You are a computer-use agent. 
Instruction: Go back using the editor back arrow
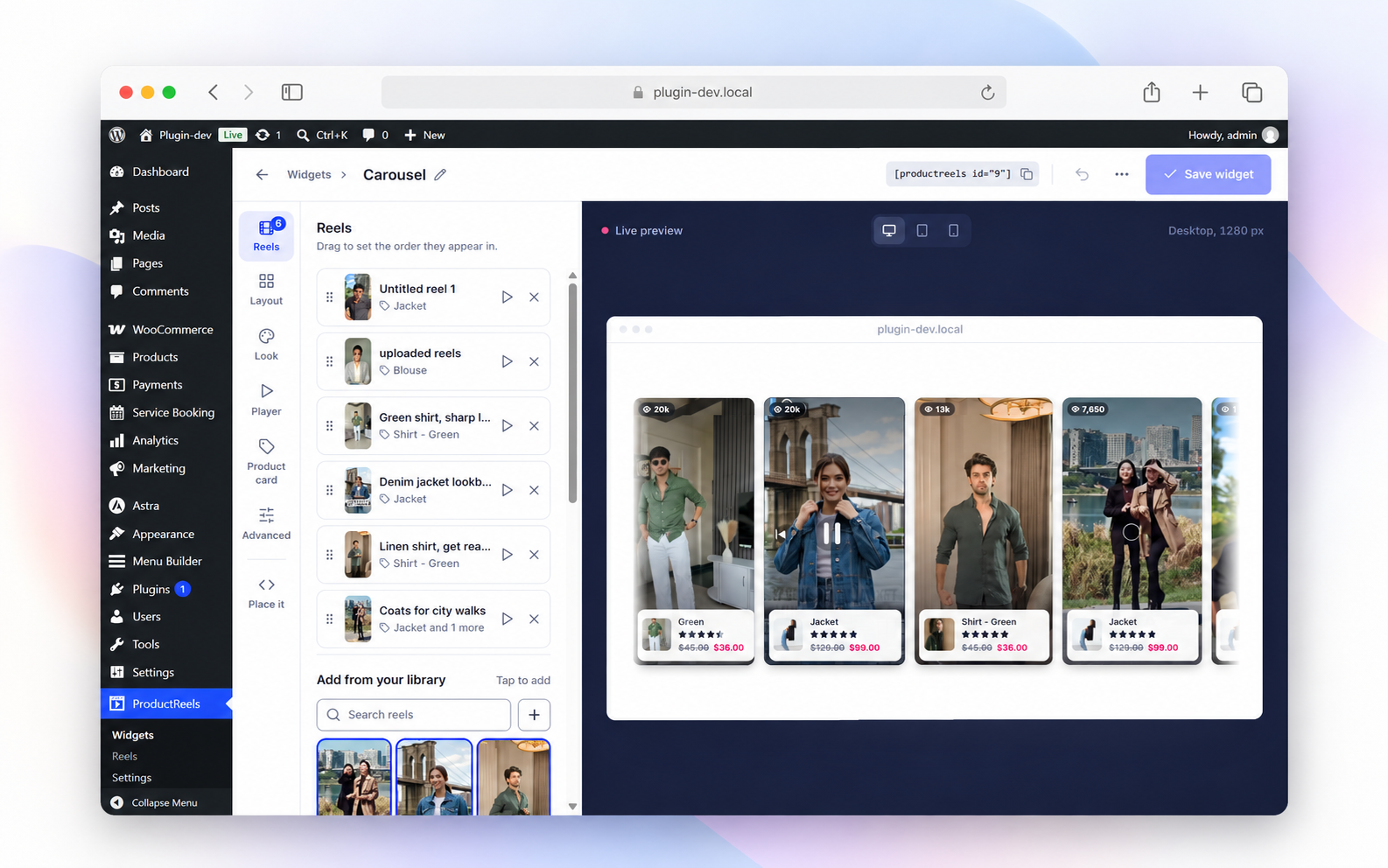(262, 175)
